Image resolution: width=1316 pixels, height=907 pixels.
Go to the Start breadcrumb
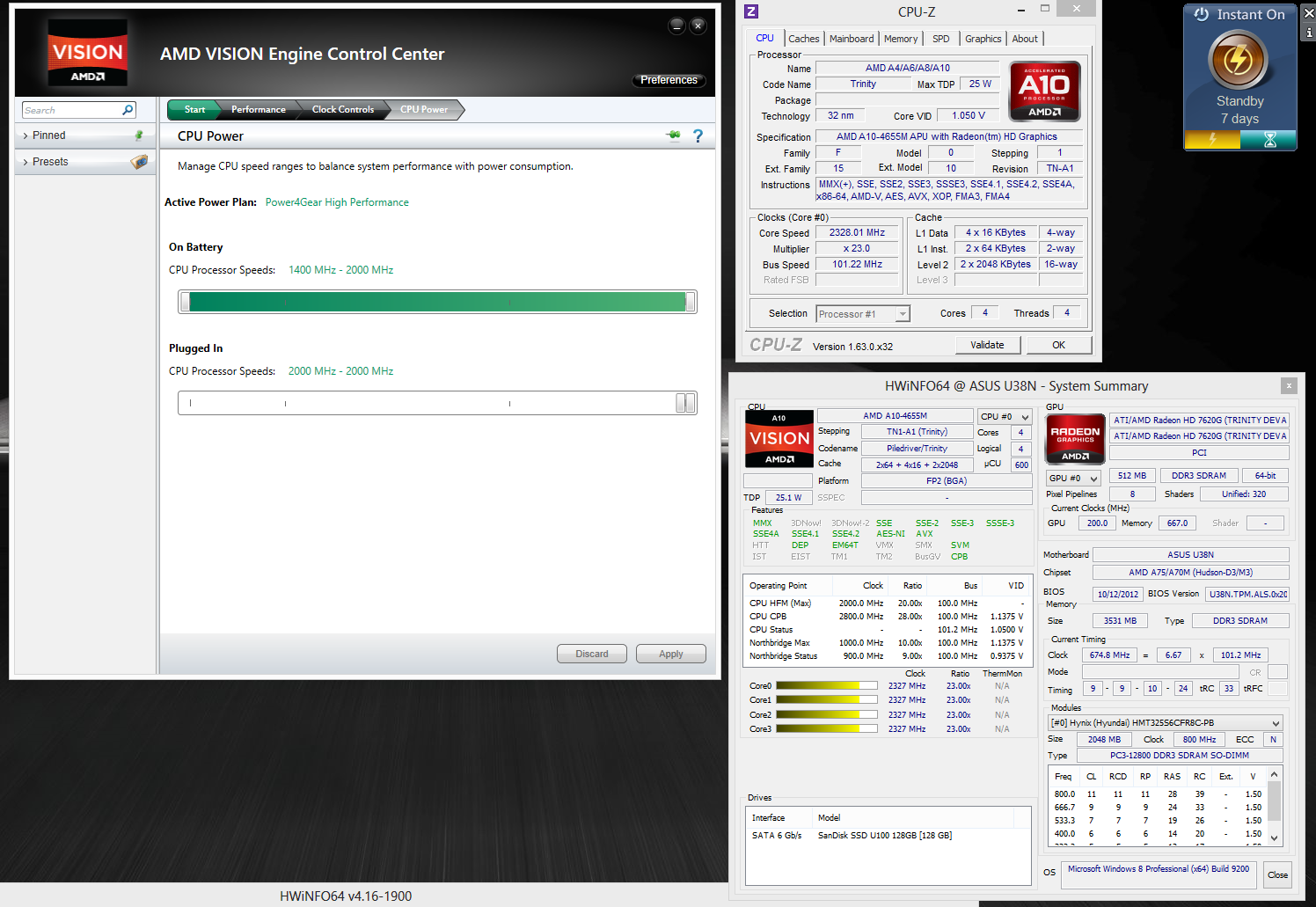click(194, 110)
